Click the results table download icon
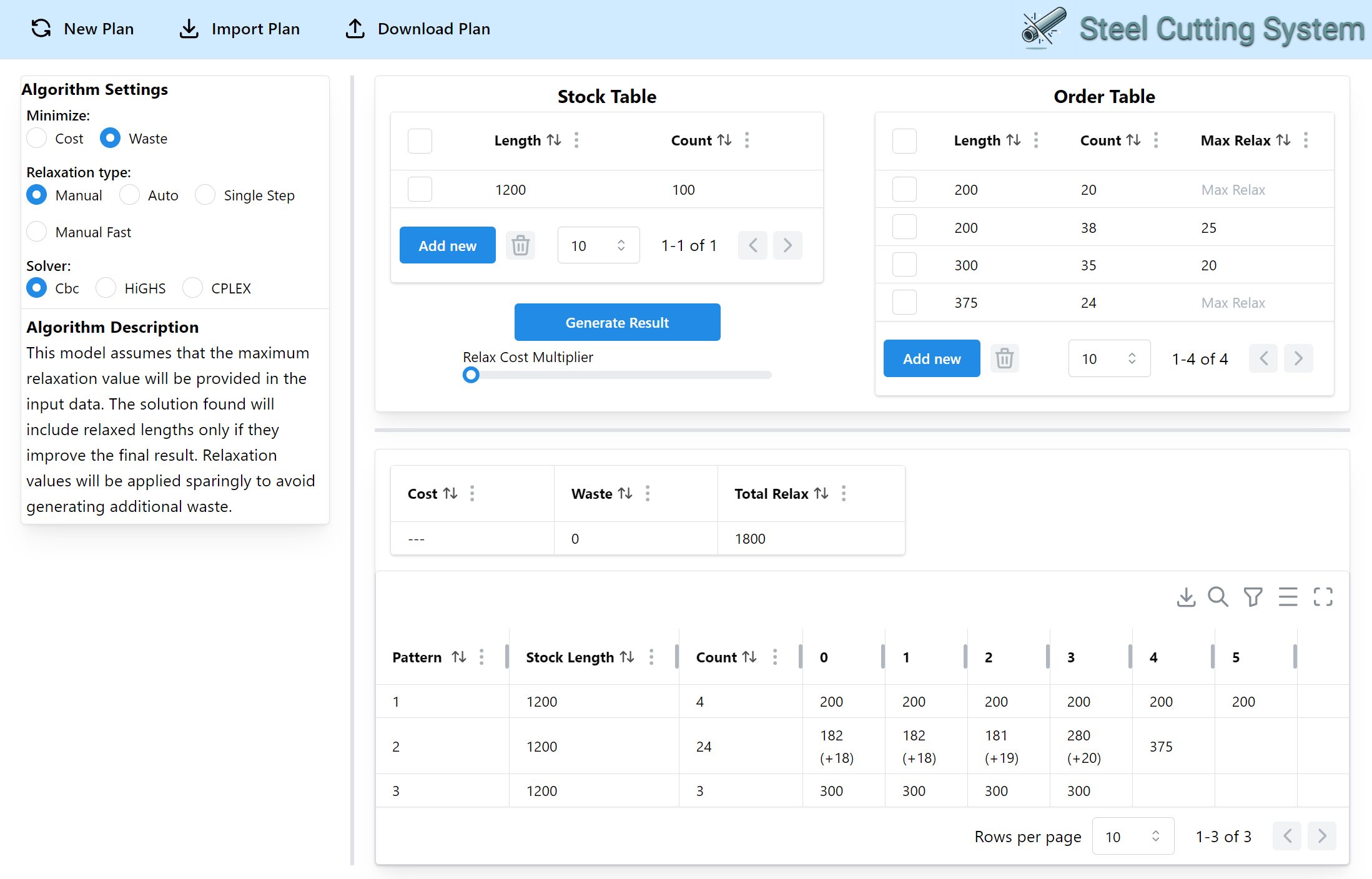1372x879 pixels. pos(1186,597)
